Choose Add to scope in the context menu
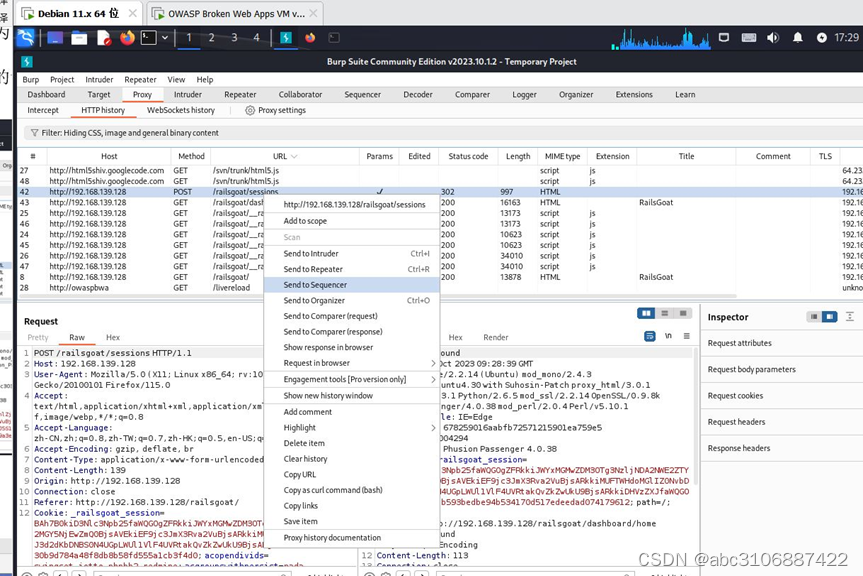The width and height of the screenshot is (863, 576). (352, 221)
